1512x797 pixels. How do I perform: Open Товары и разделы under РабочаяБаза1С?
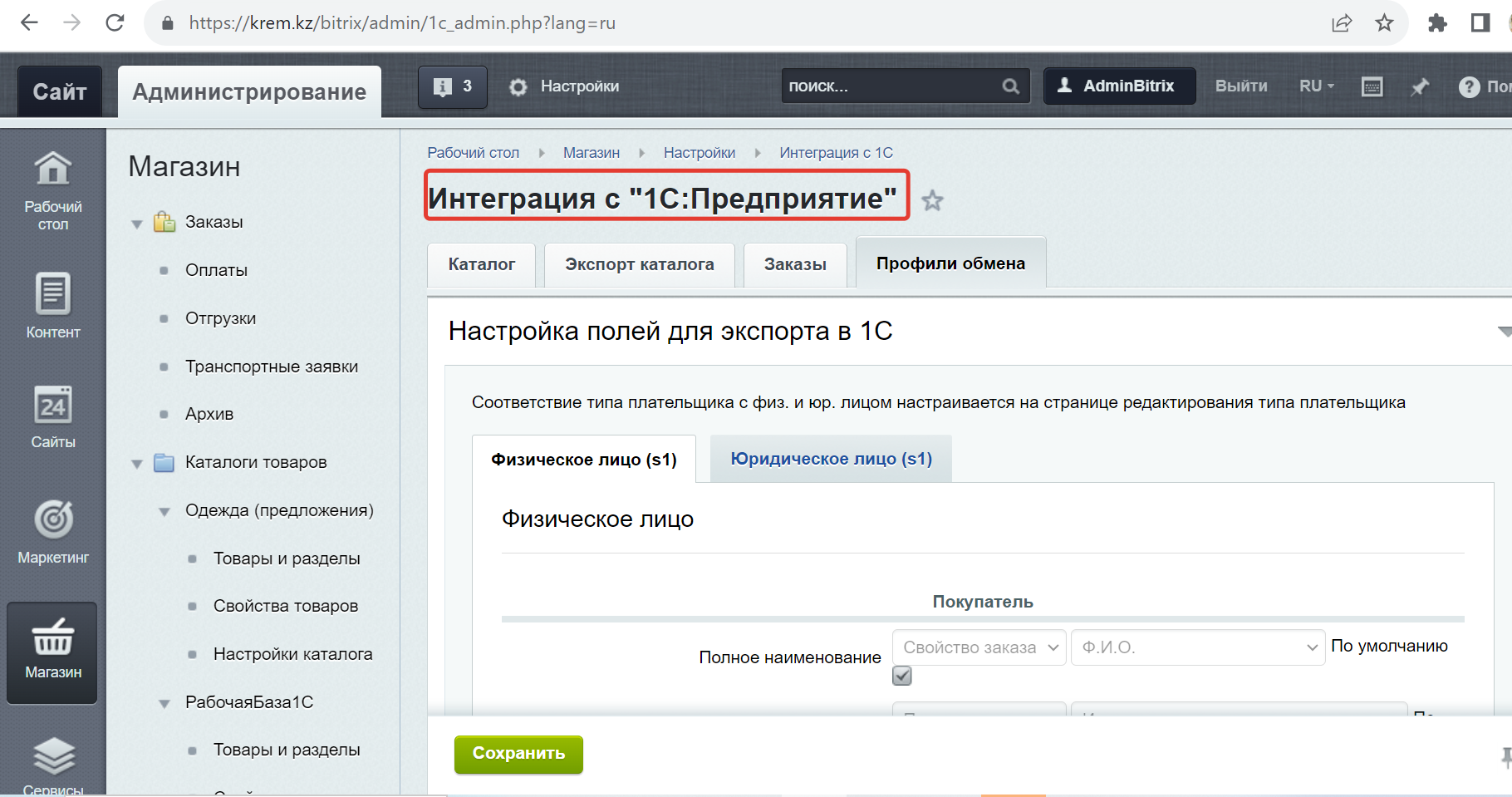pos(287,750)
